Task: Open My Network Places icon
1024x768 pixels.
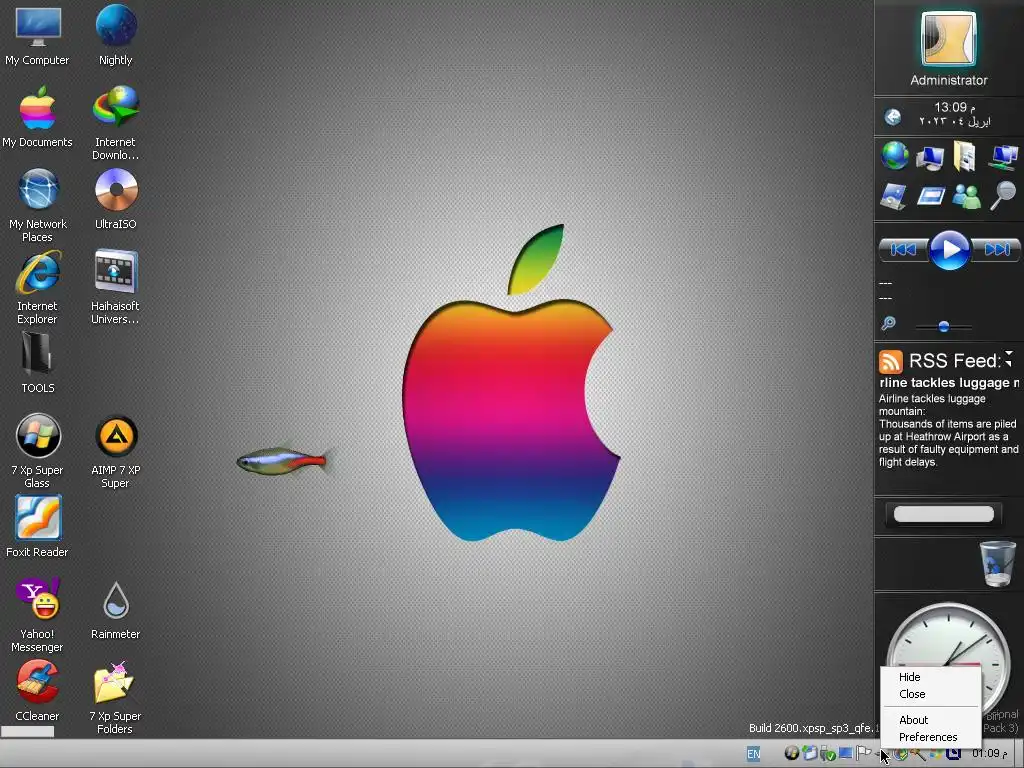Action: [x=37, y=205]
